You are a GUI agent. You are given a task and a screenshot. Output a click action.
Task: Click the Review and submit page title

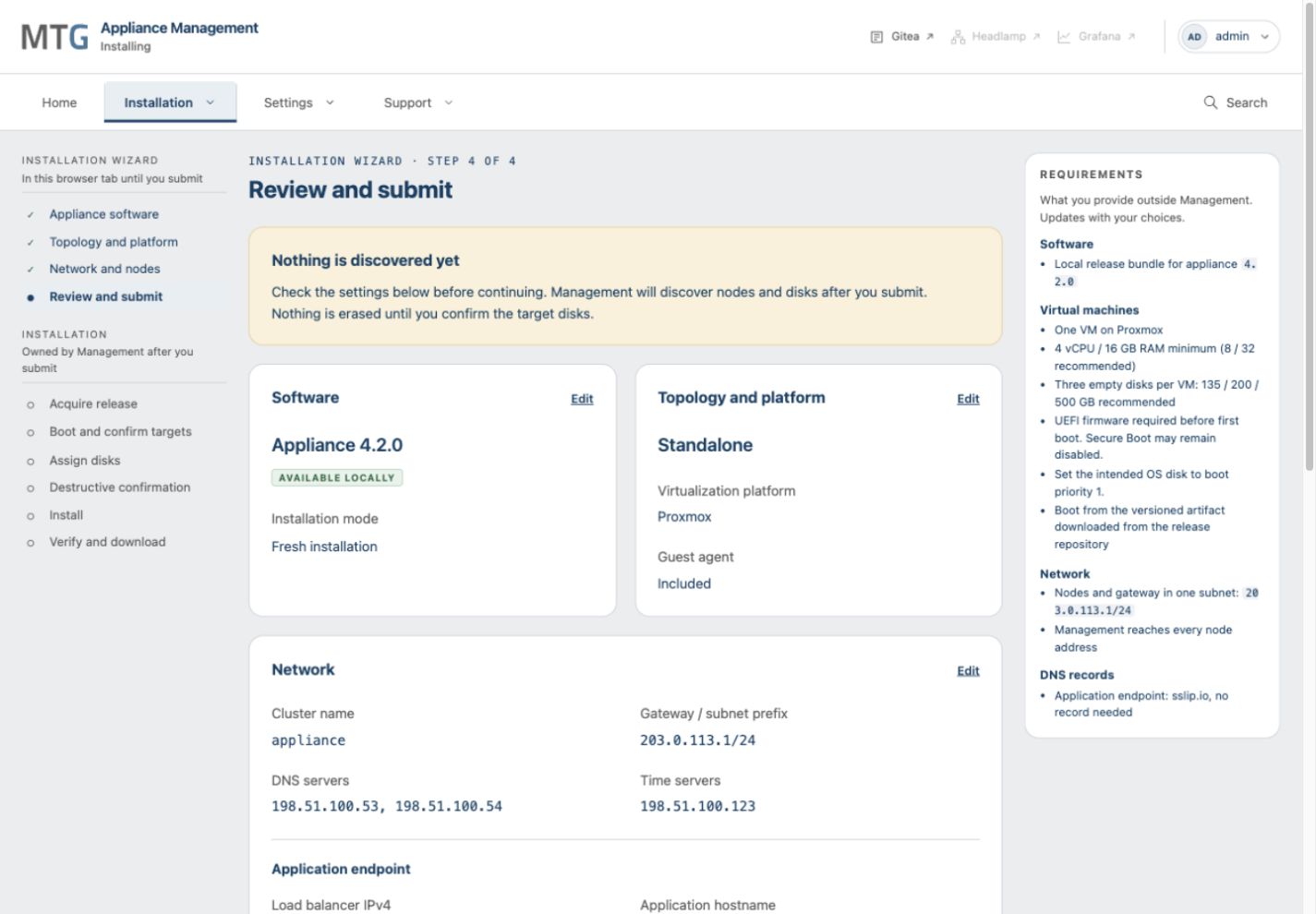350,190
